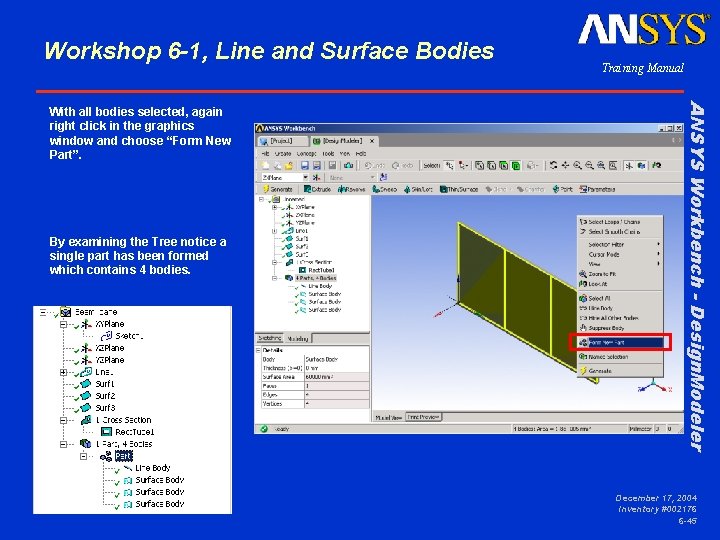The height and width of the screenshot is (540, 720).
Task: Expand Line1 in the enlarged tree inset
Action: pos(63,372)
